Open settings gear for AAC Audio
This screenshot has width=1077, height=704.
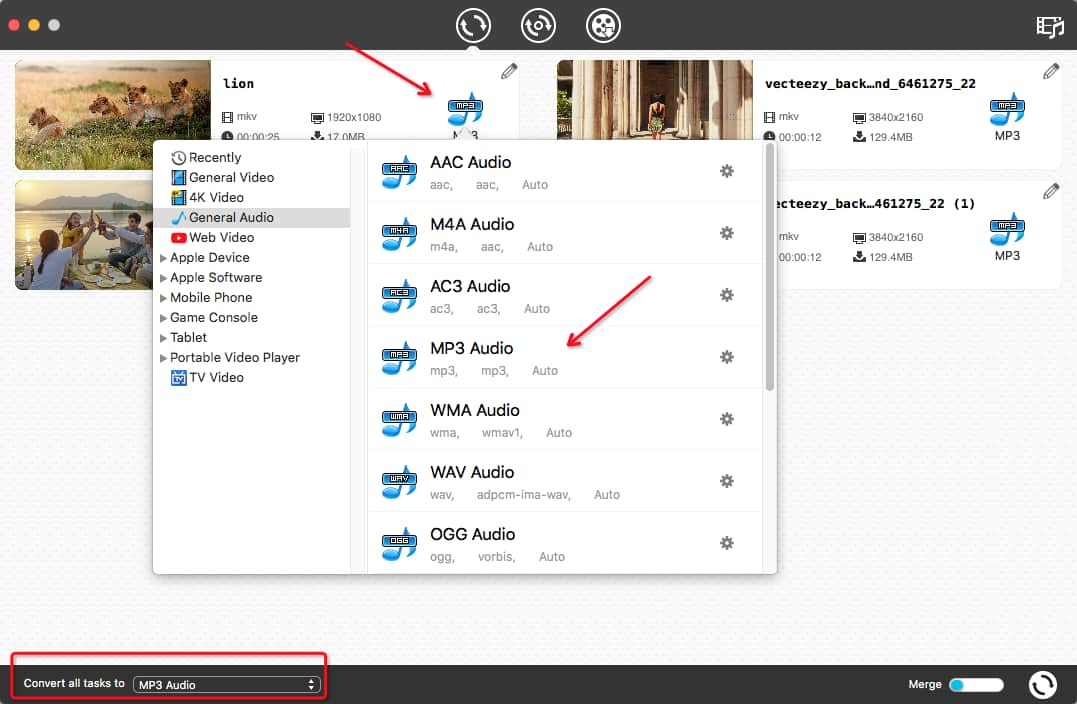727,171
